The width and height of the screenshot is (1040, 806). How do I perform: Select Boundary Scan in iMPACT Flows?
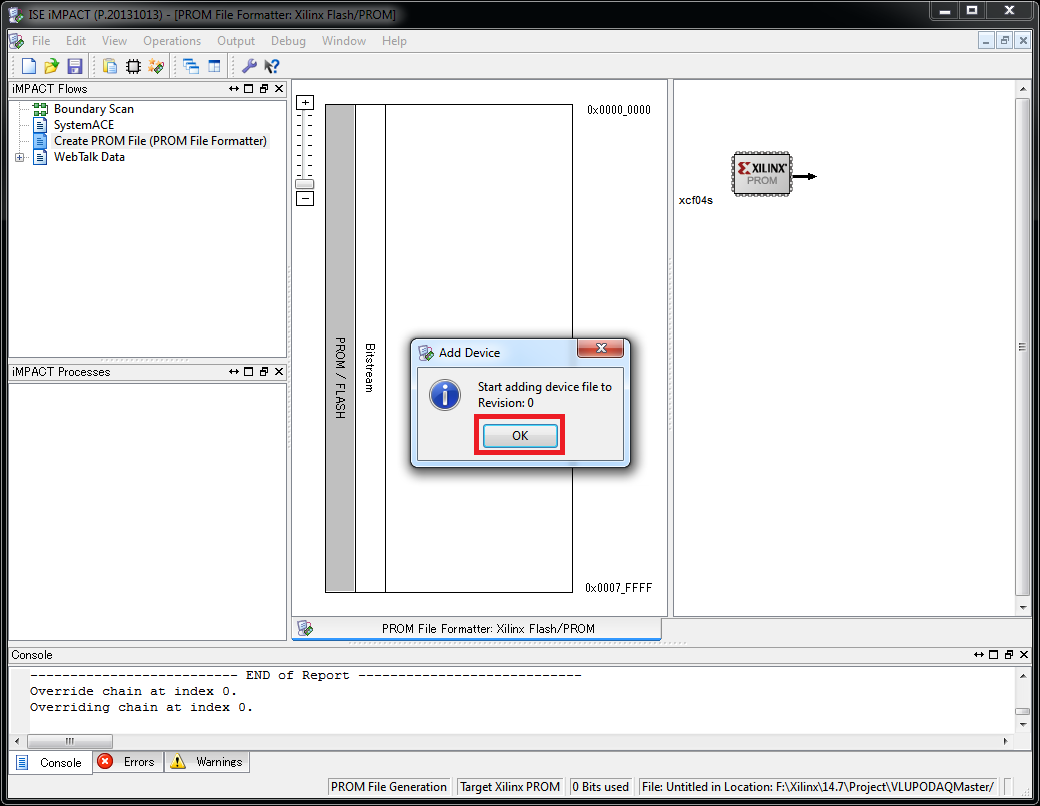[94, 109]
